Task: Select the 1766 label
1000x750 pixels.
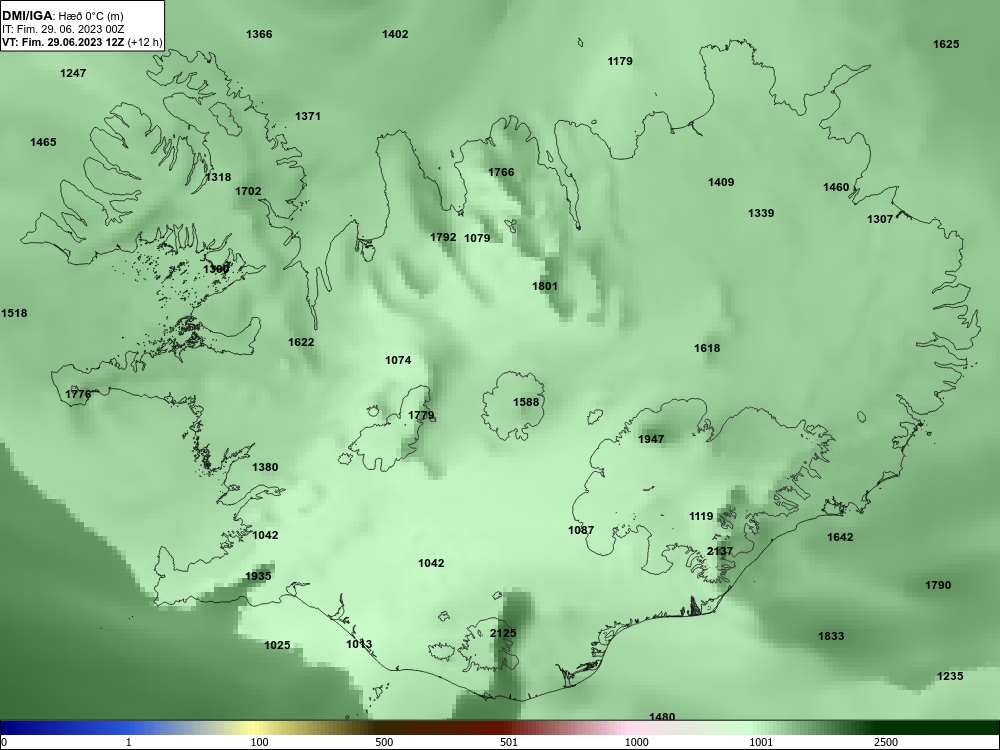Action: click(501, 172)
